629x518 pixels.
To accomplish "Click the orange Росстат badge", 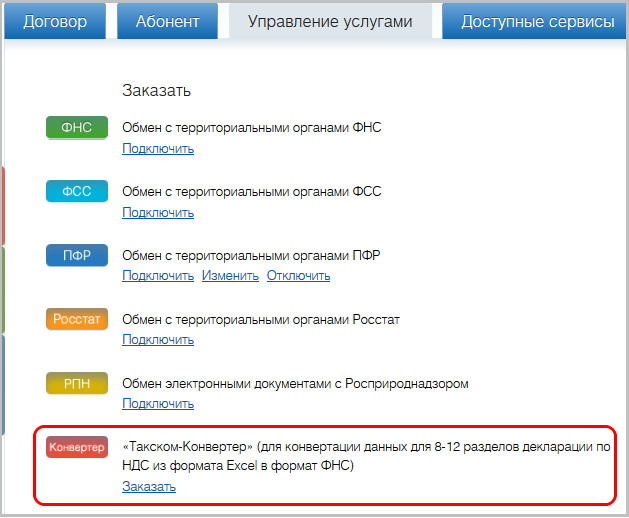I will point(76,320).
